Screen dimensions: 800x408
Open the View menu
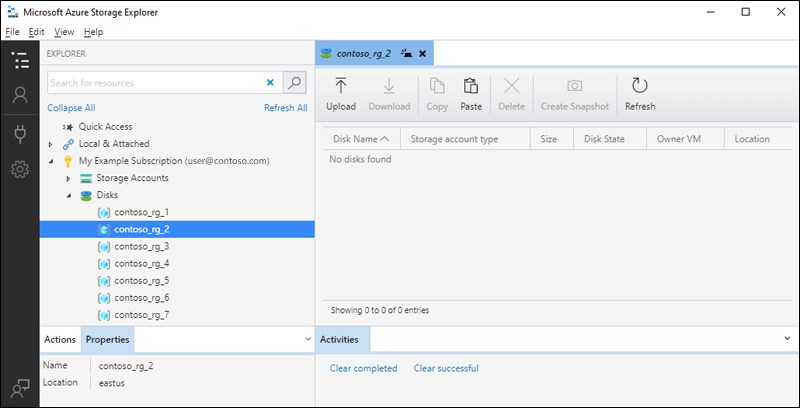(x=64, y=32)
